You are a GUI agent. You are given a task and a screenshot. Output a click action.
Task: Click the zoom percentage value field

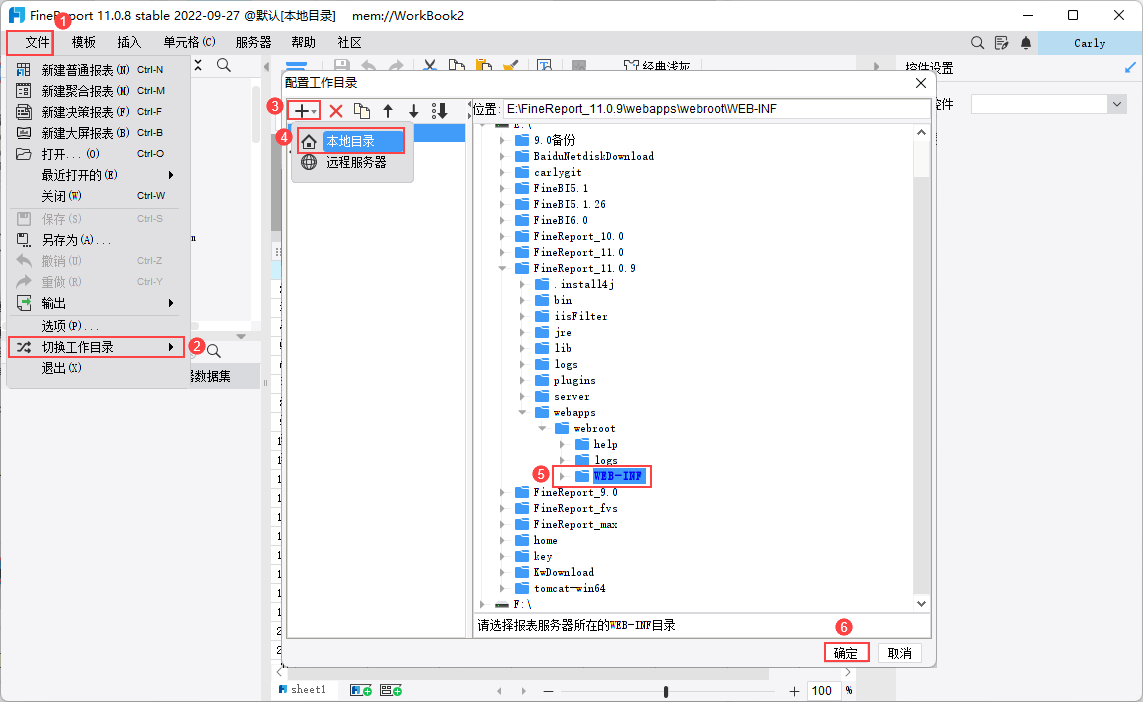point(822,691)
